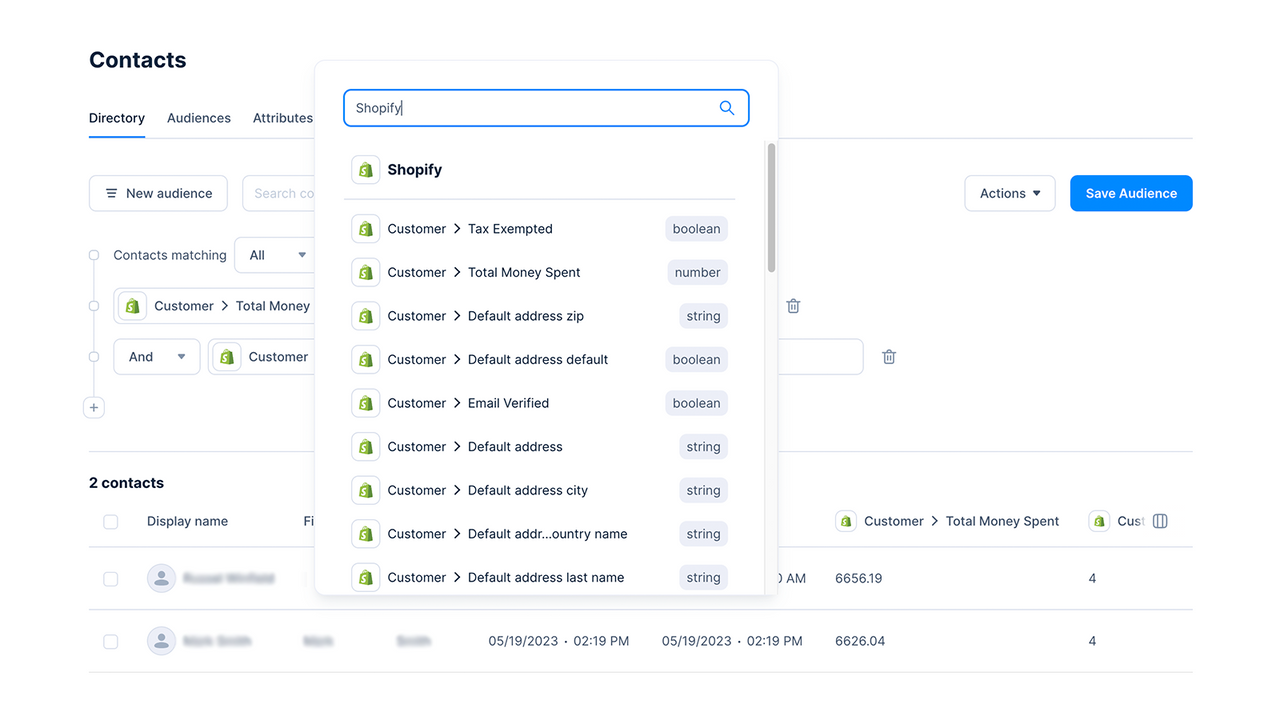Image resolution: width=1280 pixels, height=720 pixels.
Task: Click Shopify icon beside Default address city
Action: (366, 490)
